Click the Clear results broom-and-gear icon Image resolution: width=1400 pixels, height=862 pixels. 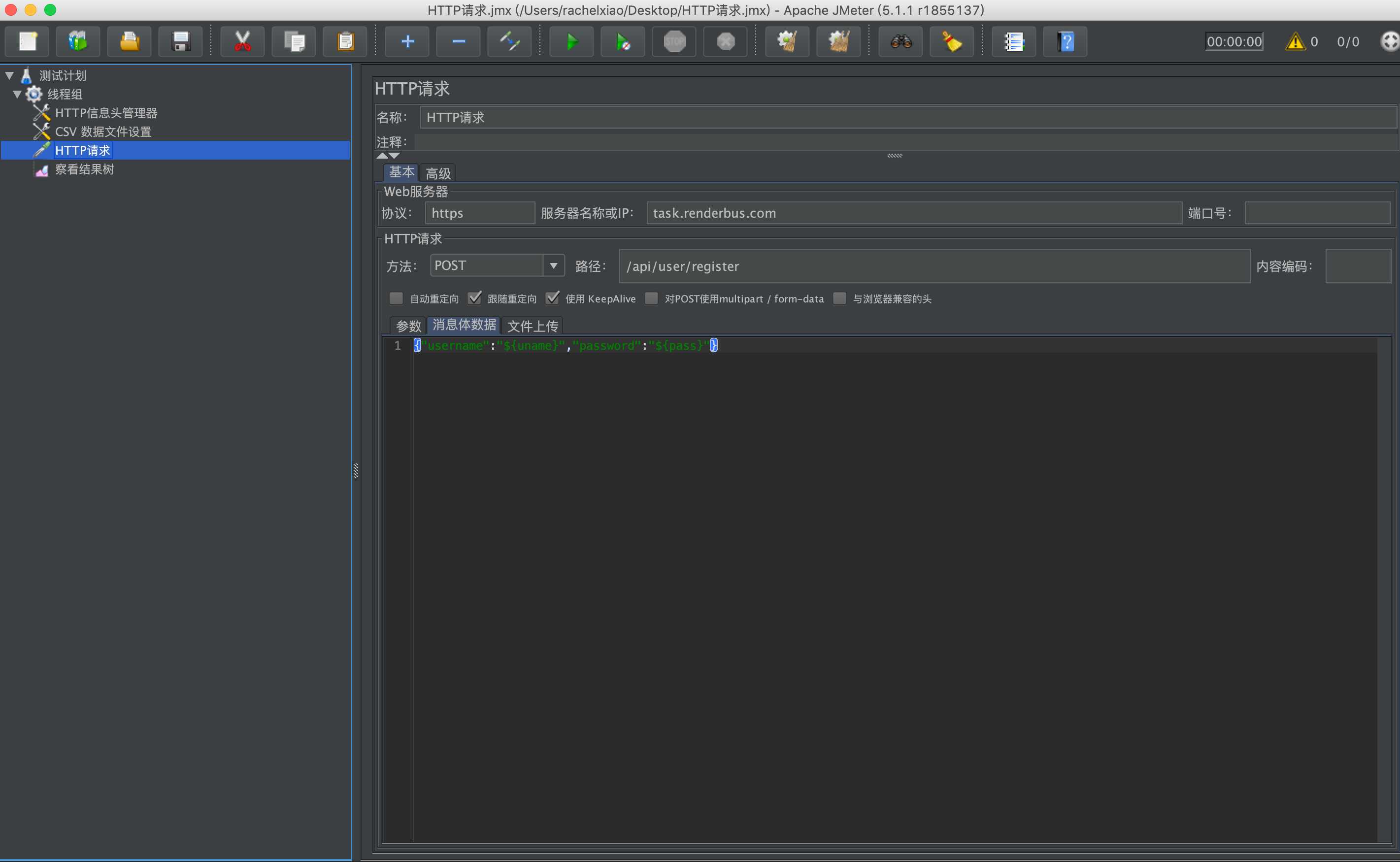[x=788, y=41]
